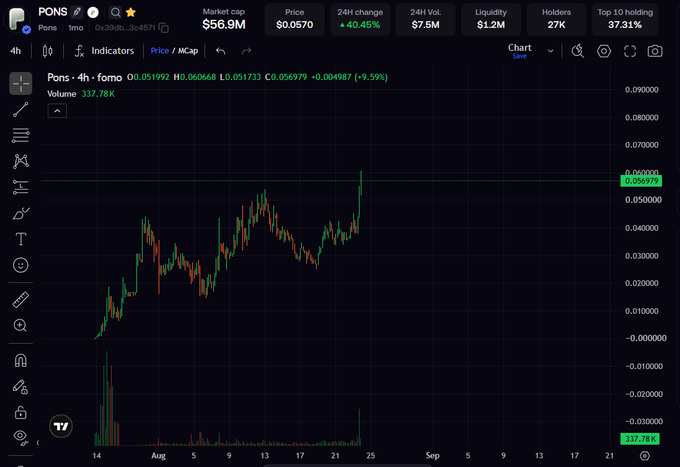Toggle the favorite star for PONS
This screenshot has height=467, width=680.
coord(131,13)
